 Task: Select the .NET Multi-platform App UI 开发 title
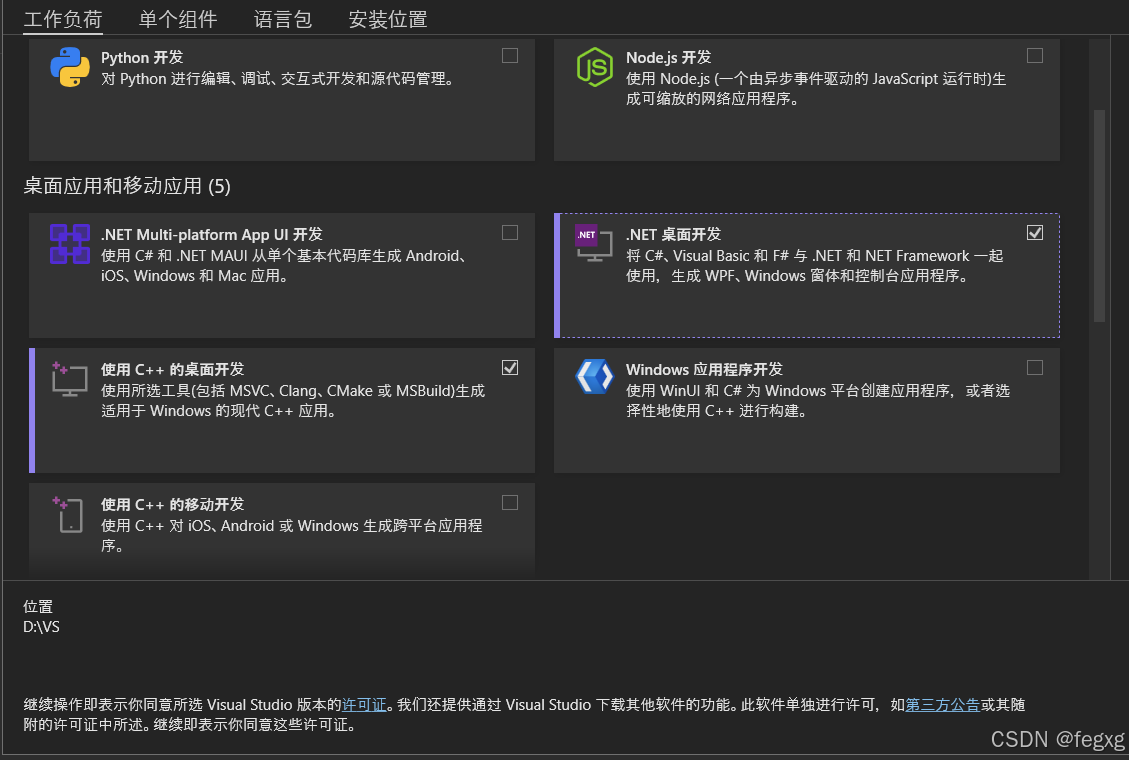212,235
